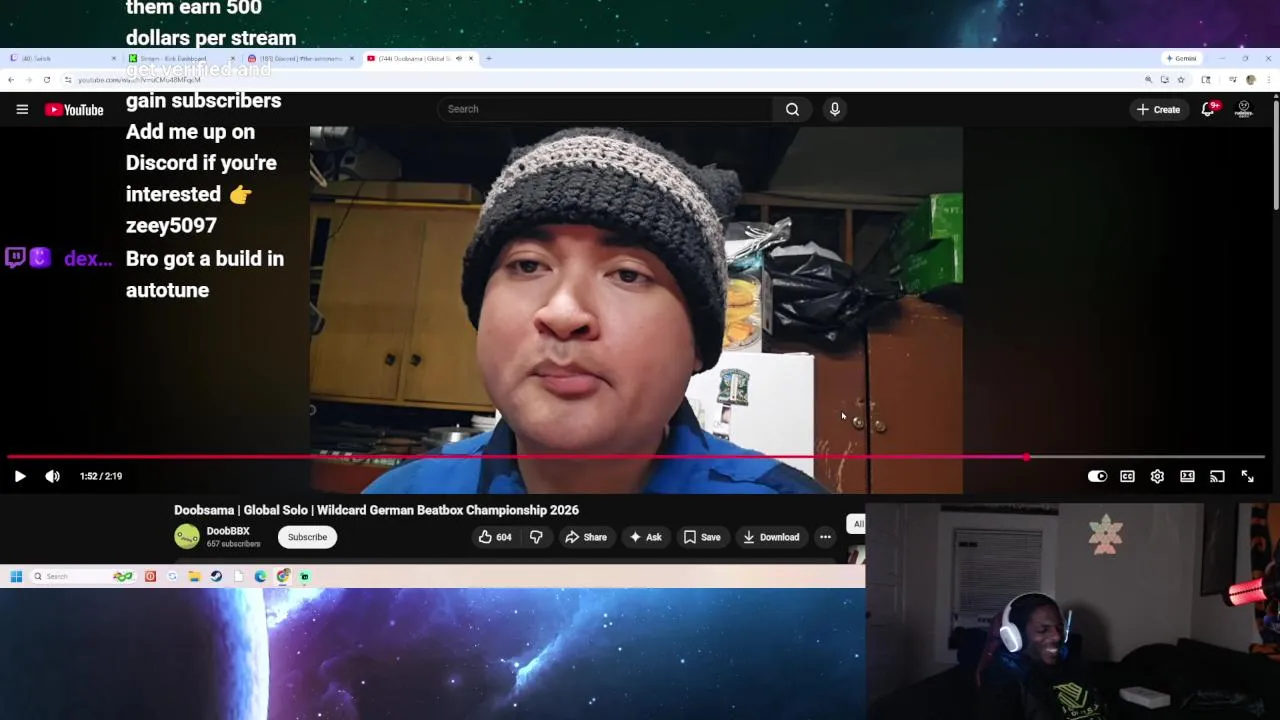Viewport: 1280px width, 720px height.
Task: Click the video title Doobsama Global Solo
Action: click(x=376, y=510)
